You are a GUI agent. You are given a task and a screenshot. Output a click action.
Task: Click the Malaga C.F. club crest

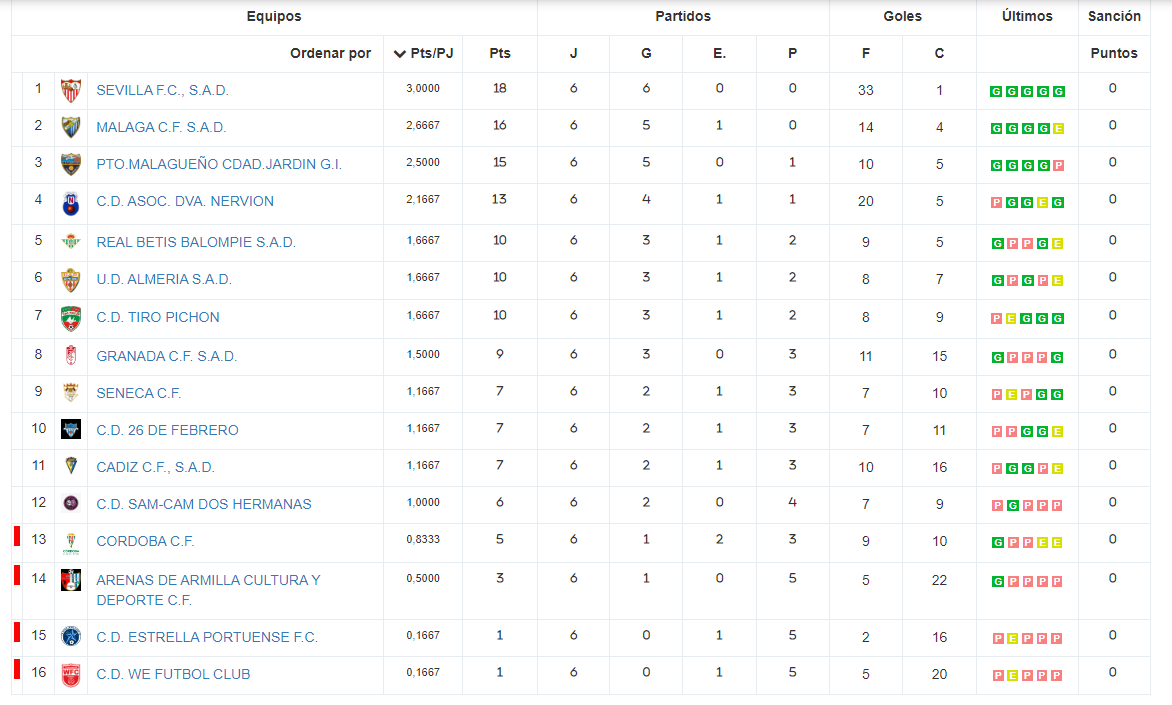71,127
